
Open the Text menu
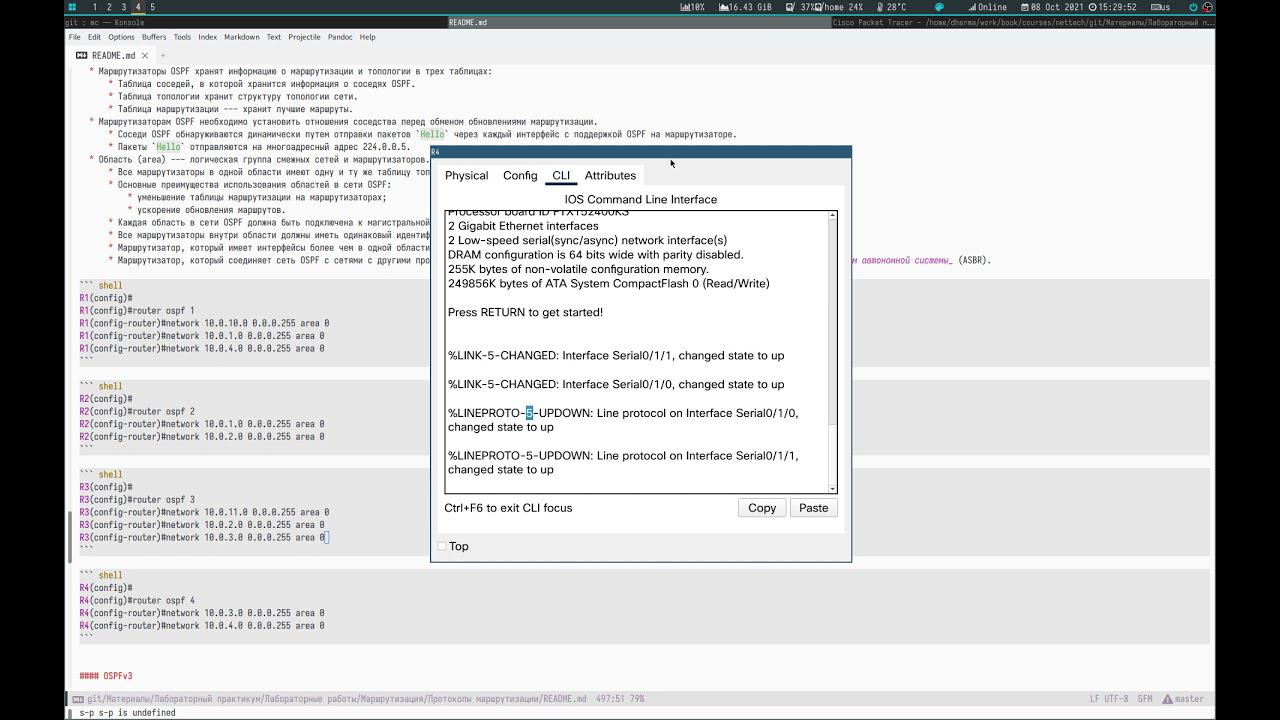[273, 37]
